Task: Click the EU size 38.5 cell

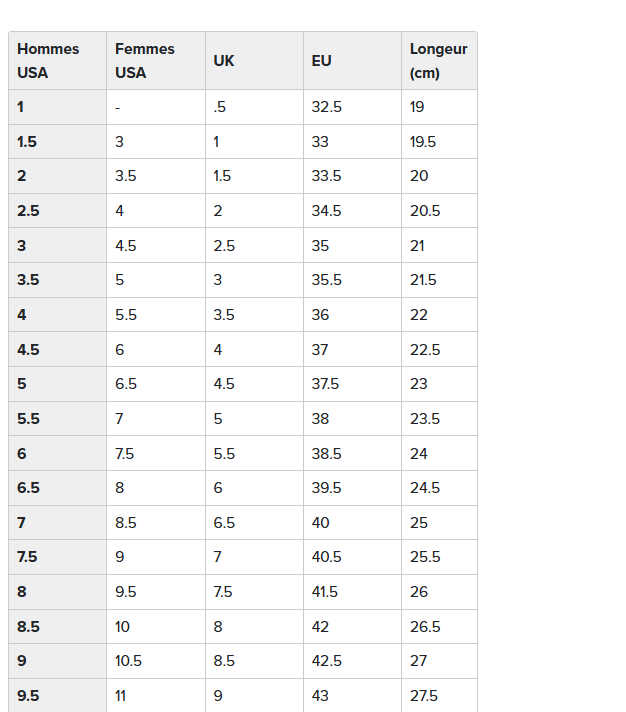Action: [x=327, y=454]
